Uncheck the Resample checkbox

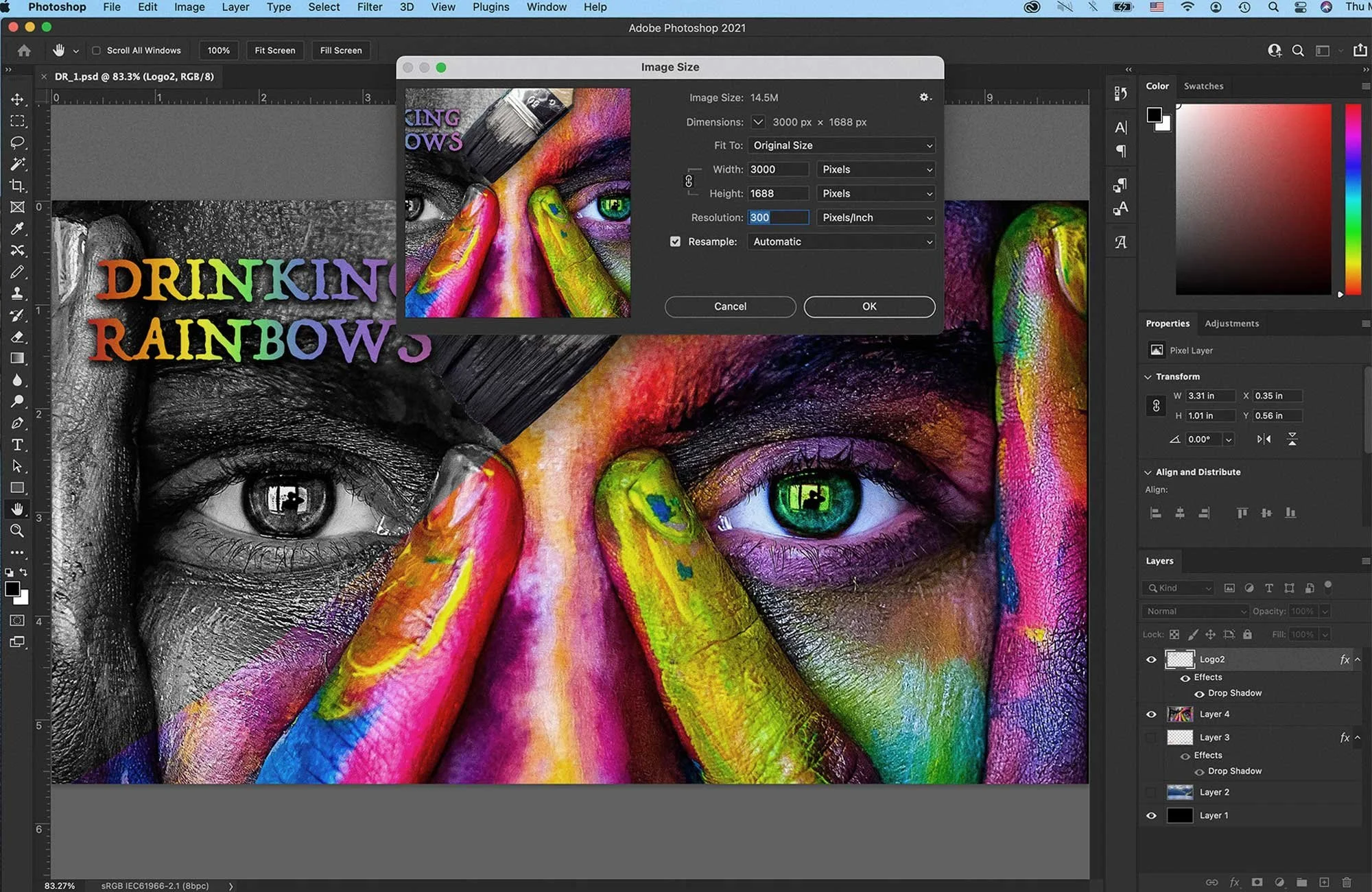(x=676, y=241)
